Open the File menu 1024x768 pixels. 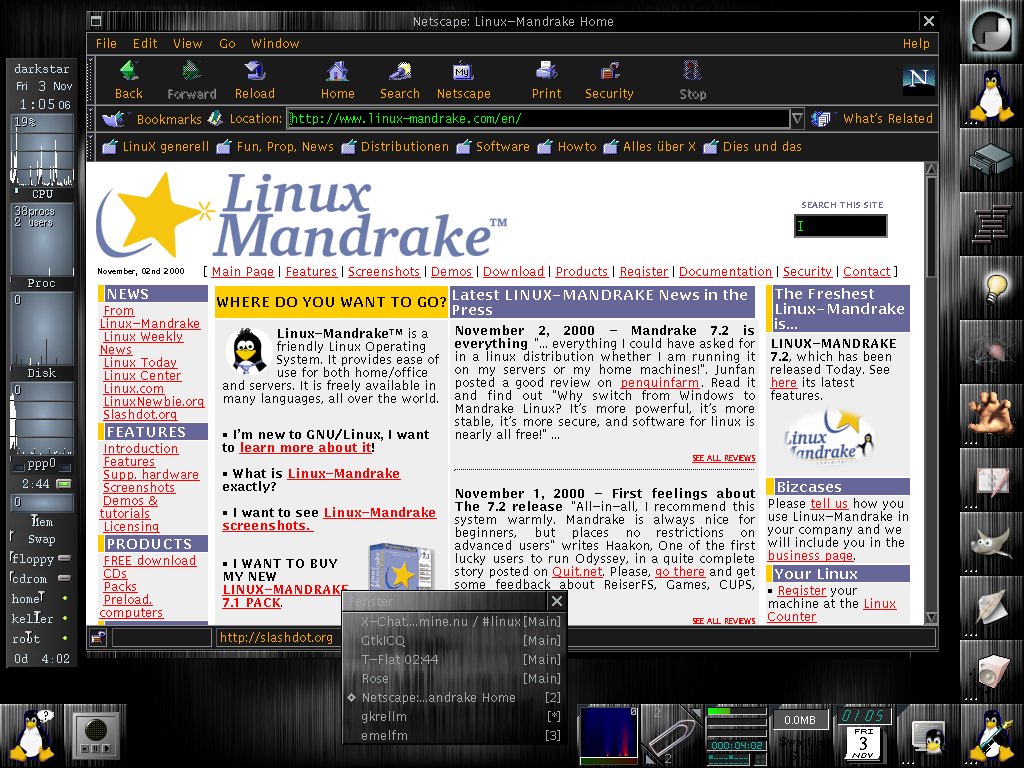(x=105, y=43)
